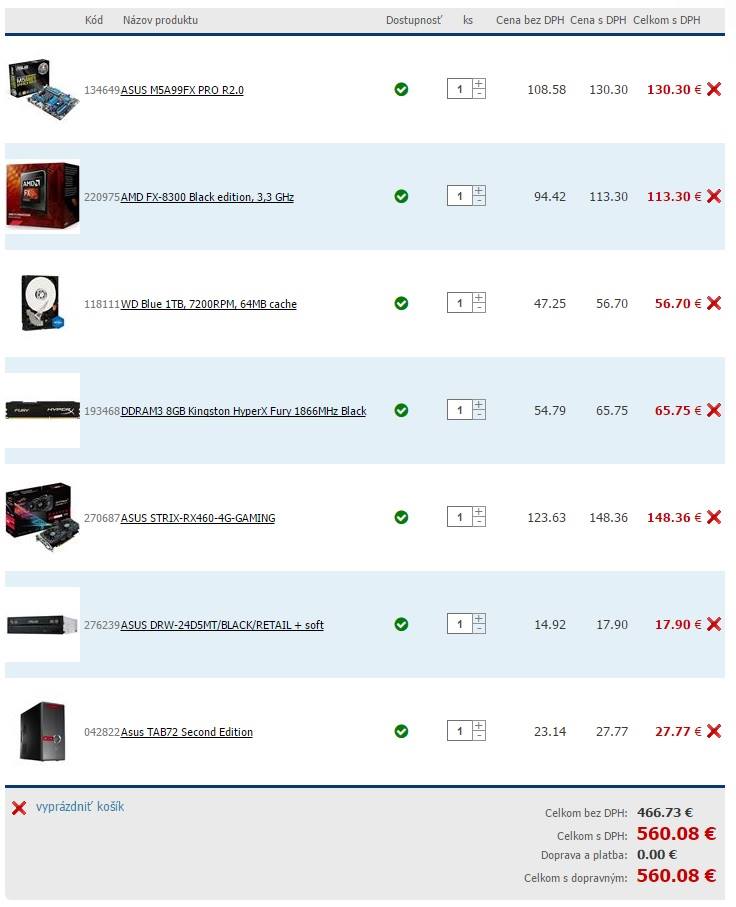This screenshot has height=907, width=736.
Task: Decrease quantity of AMD FX-8300 Black edition
Action: click(x=479, y=201)
